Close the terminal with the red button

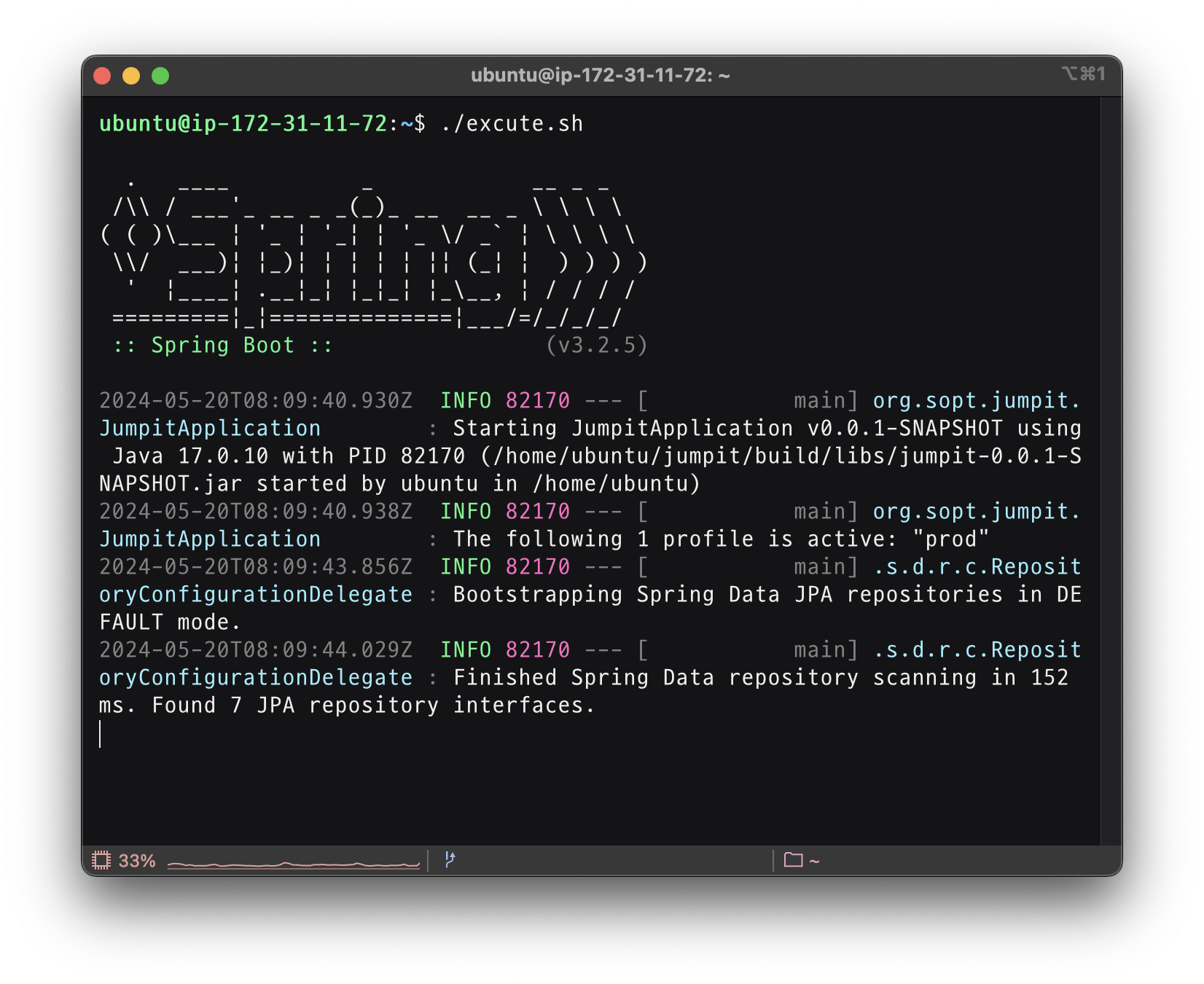pos(102,76)
